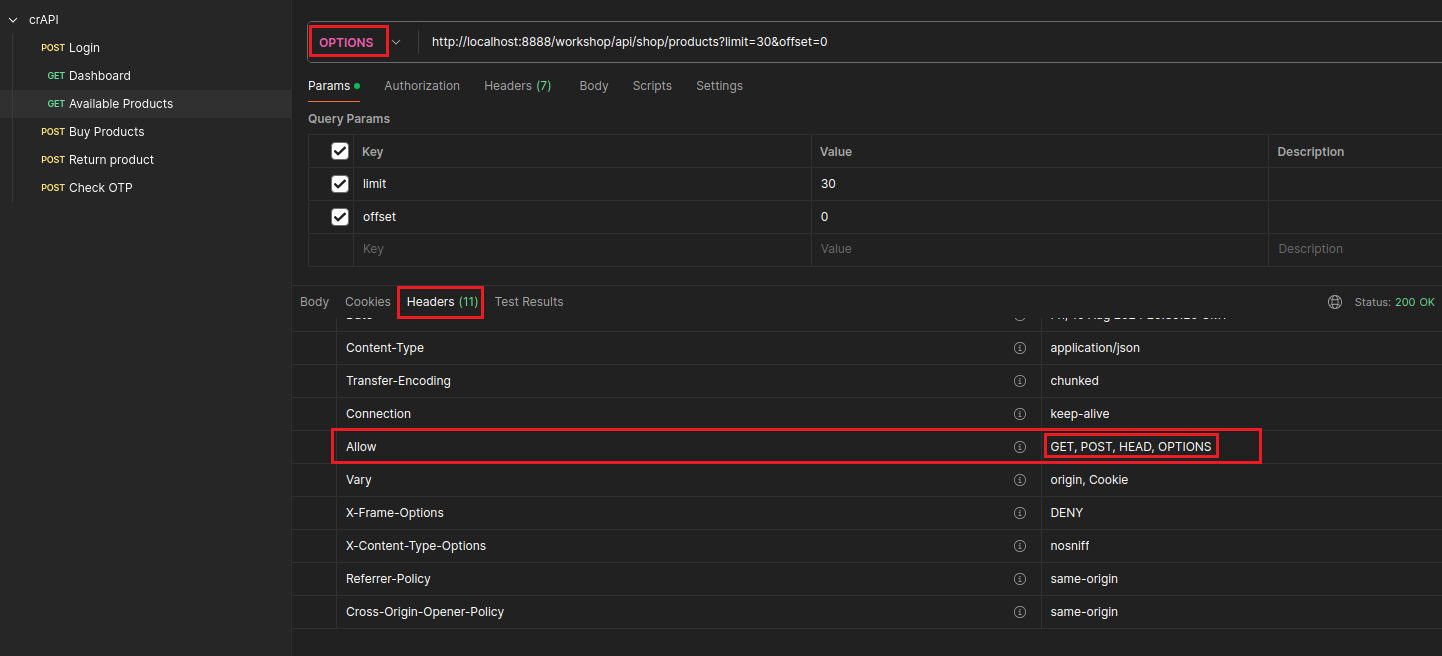1442x656 pixels.
Task: Click the info icon next to Content-Type
Action: tap(1020, 348)
